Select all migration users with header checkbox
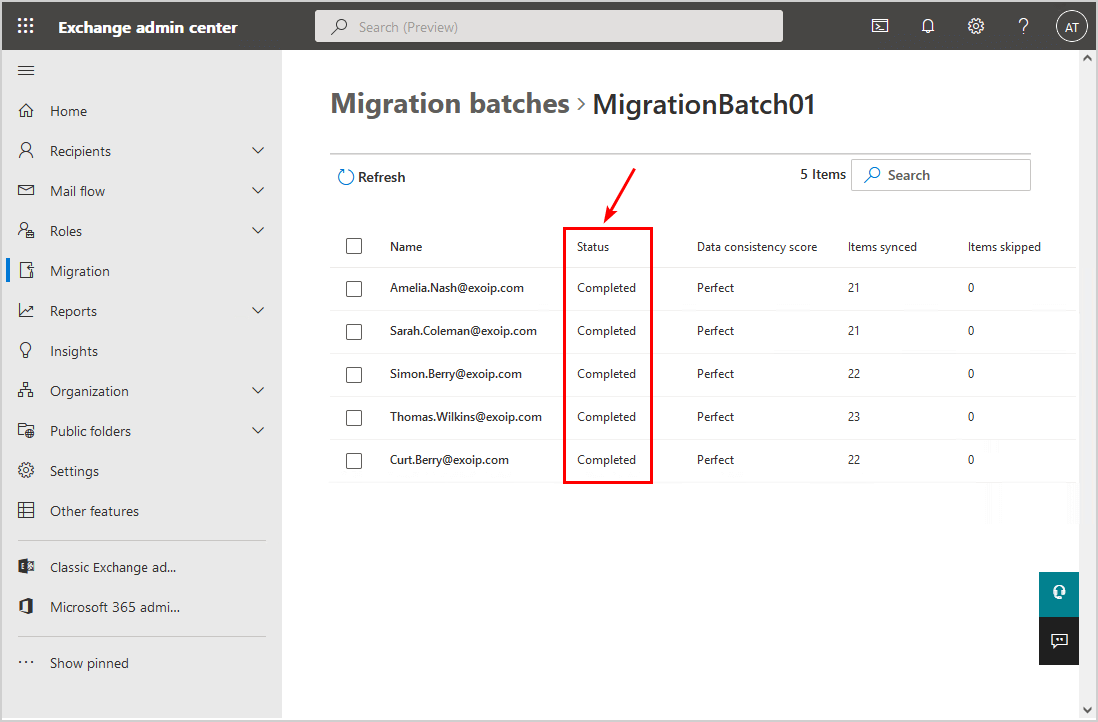Viewport: 1098px width, 722px height. coord(354,245)
